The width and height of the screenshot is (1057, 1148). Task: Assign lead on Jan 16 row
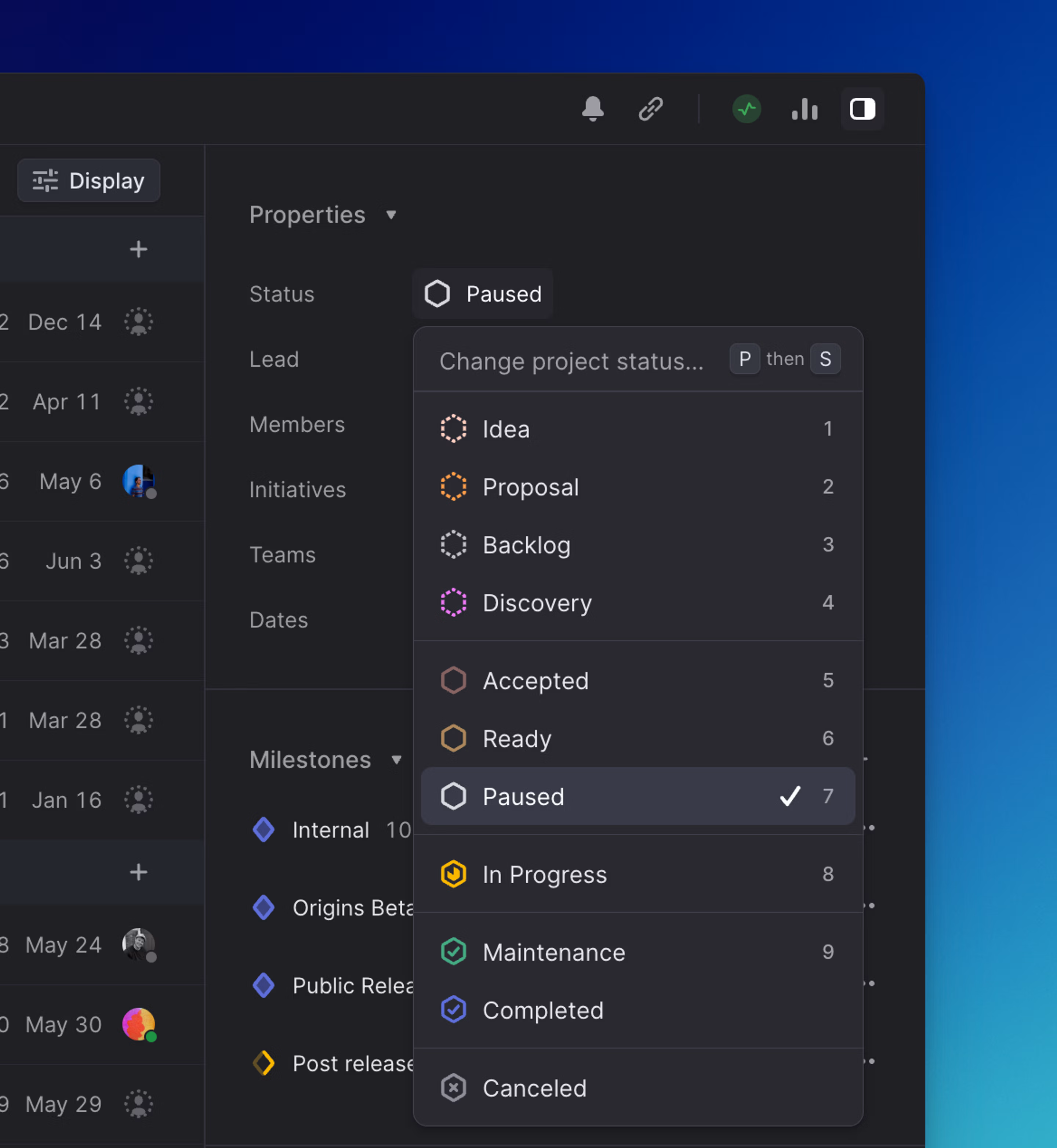coord(138,800)
